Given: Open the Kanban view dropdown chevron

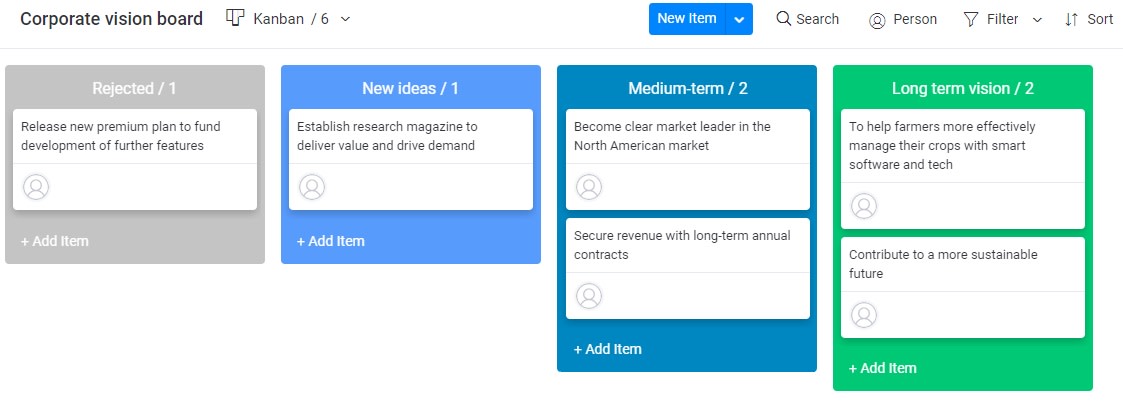Looking at the screenshot, I should point(345,19).
